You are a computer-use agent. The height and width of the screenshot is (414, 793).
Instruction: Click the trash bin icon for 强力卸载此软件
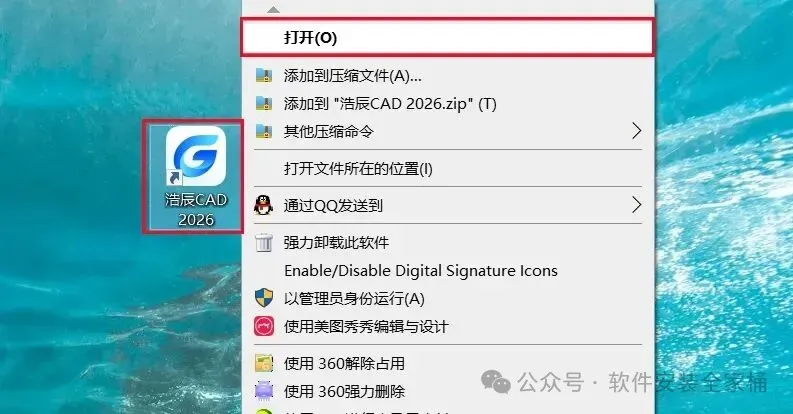point(263,243)
